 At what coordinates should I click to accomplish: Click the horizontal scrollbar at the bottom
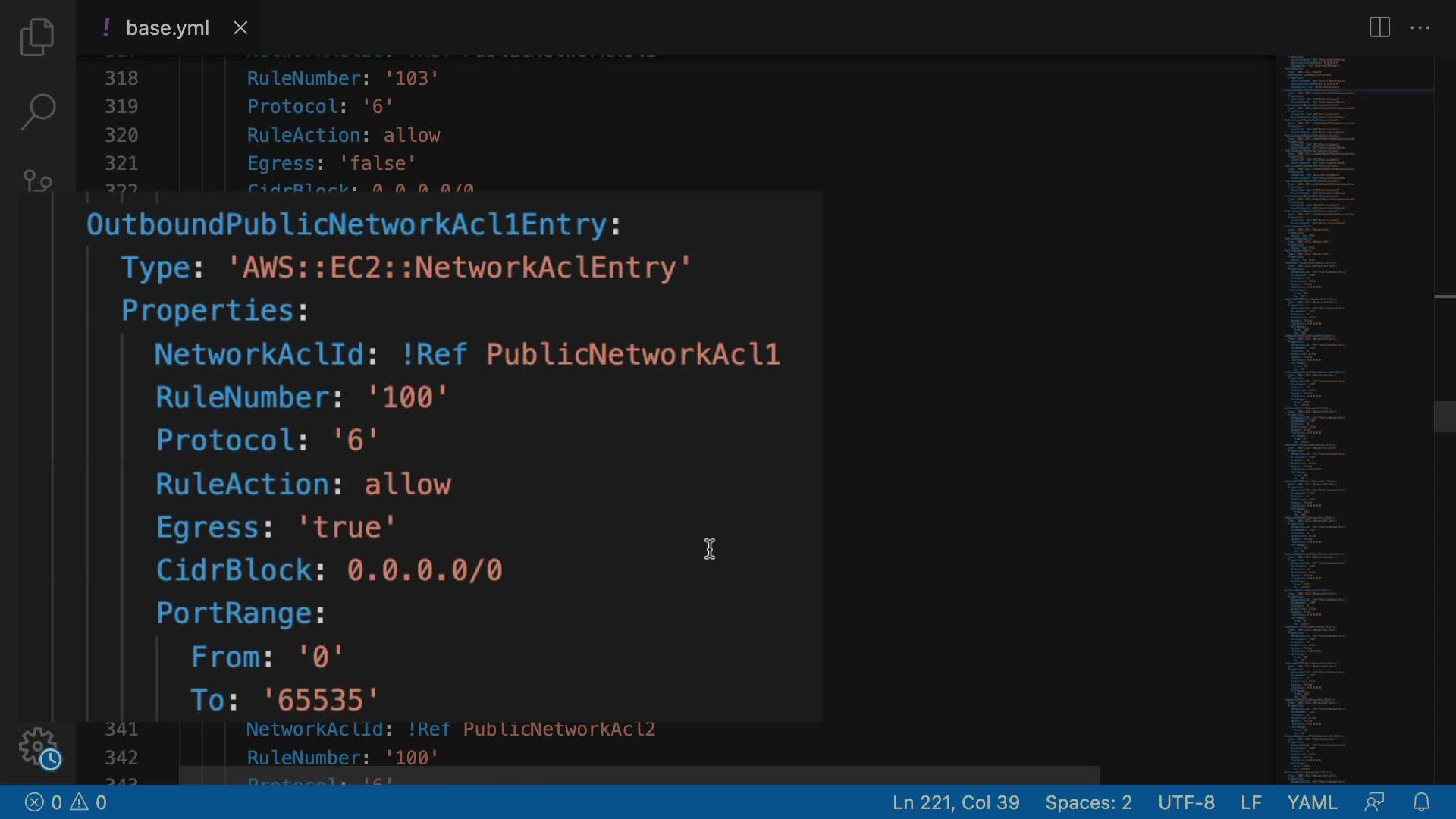(639, 775)
